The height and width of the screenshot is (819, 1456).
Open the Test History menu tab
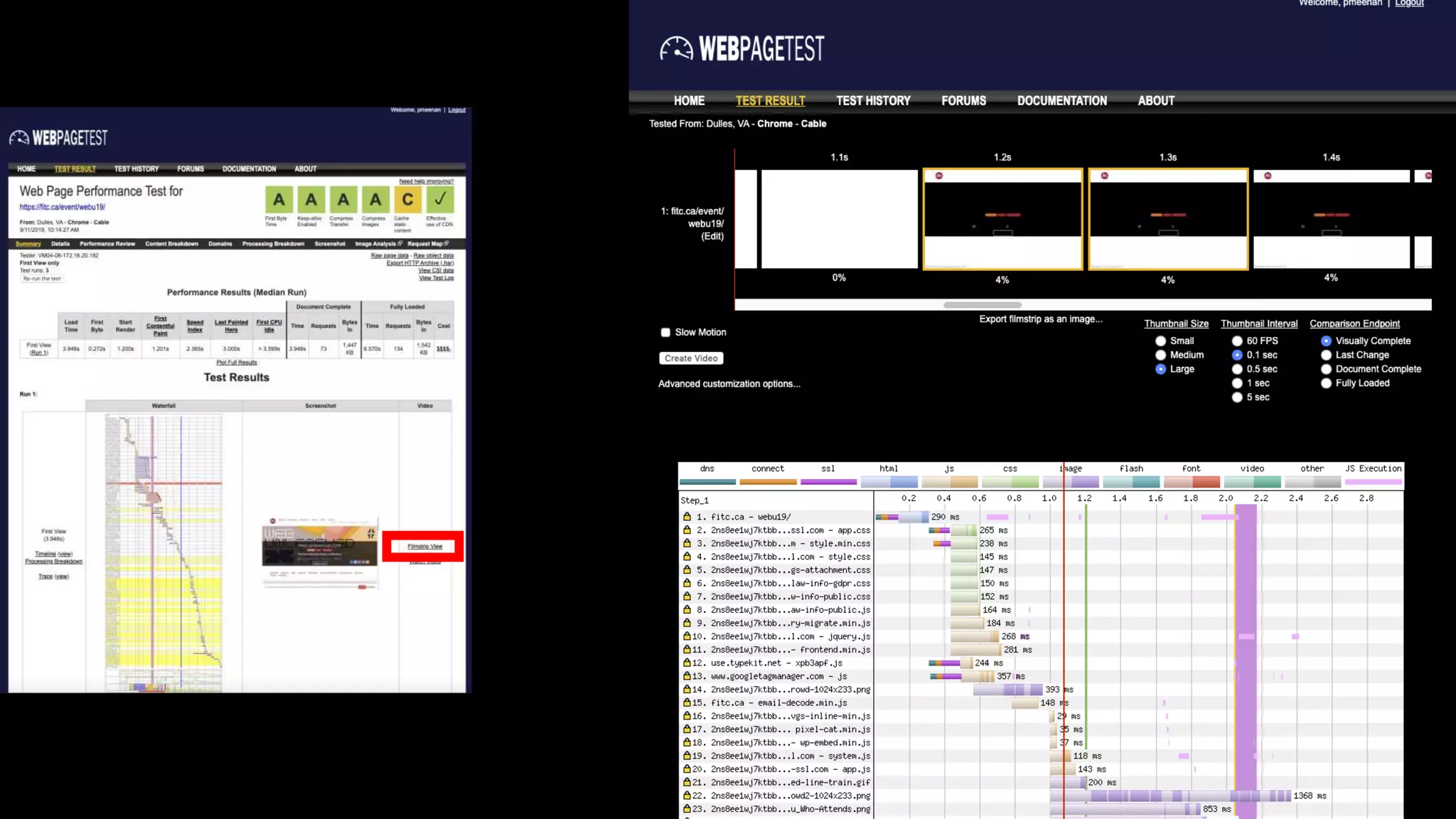coord(873,101)
